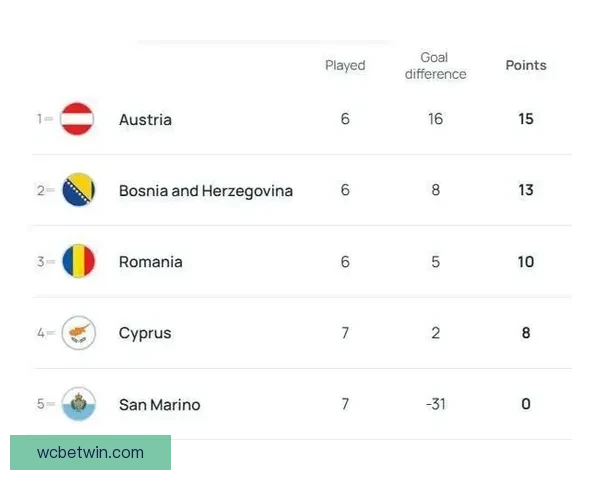This screenshot has height=480, width=600.
Task: Sort by the Goal difference column header
Action: (435, 66)
